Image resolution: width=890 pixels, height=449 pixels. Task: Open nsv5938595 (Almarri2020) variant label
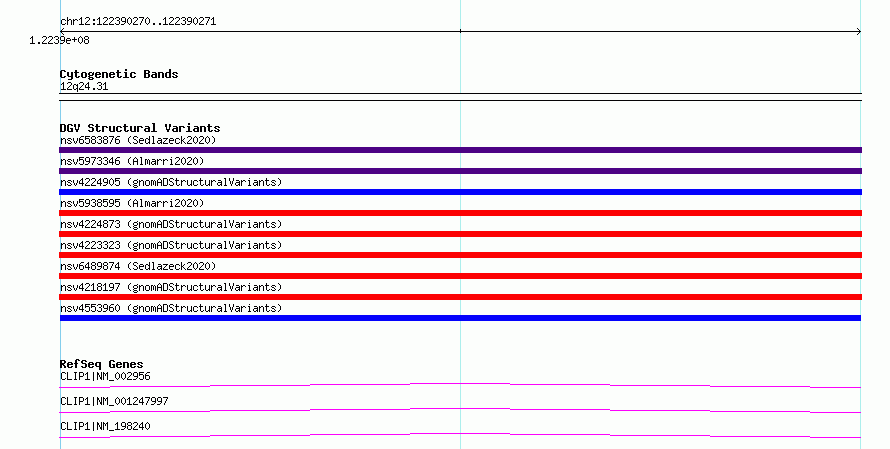click(132, 203)
